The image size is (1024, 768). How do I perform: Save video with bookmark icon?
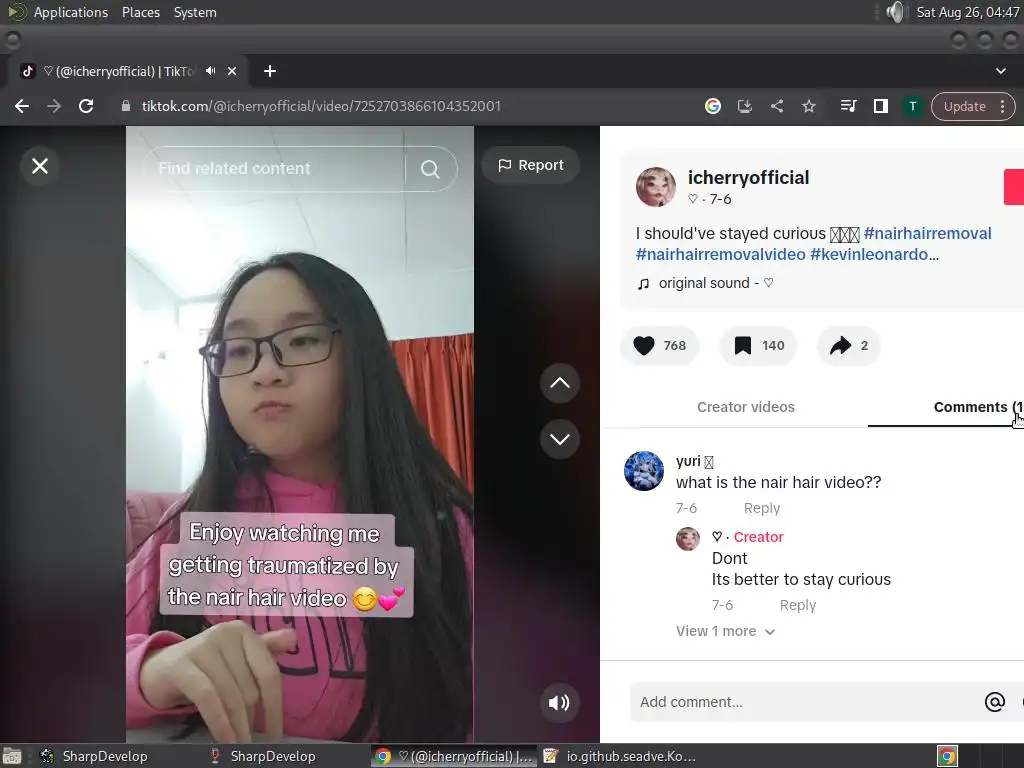[x=743, y=345]
